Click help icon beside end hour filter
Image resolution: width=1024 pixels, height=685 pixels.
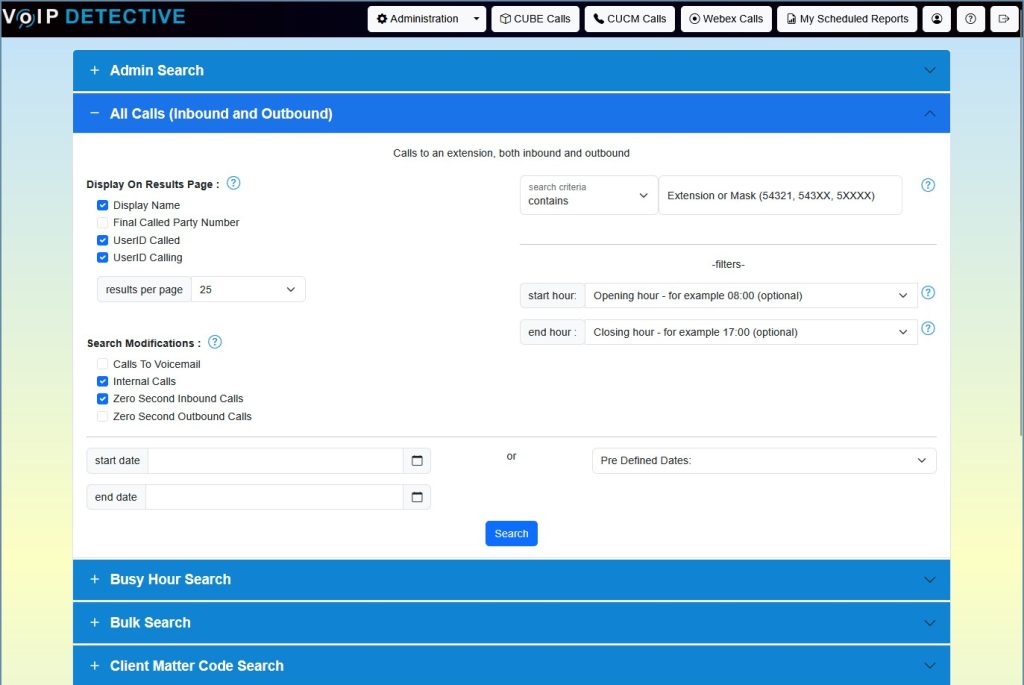pos(927,328)
